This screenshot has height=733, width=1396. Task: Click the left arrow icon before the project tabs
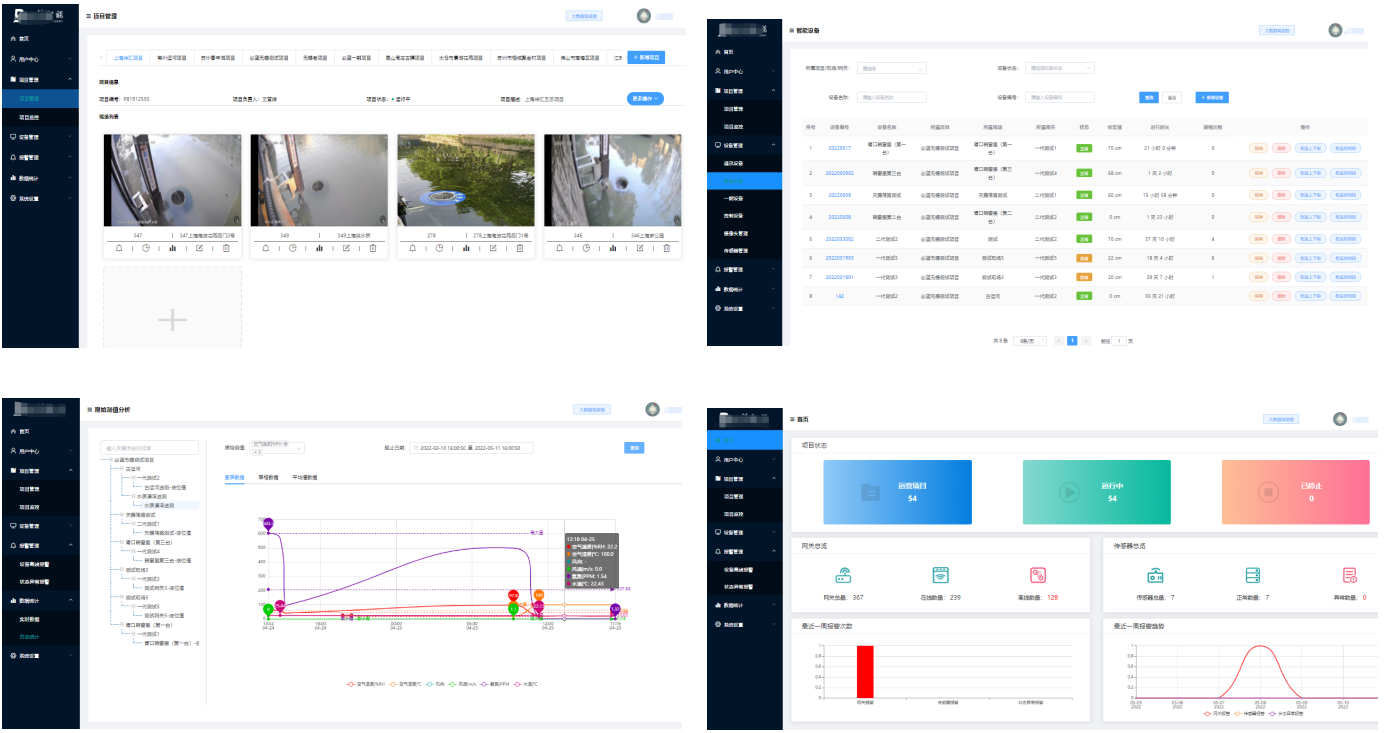coord(100,58)
